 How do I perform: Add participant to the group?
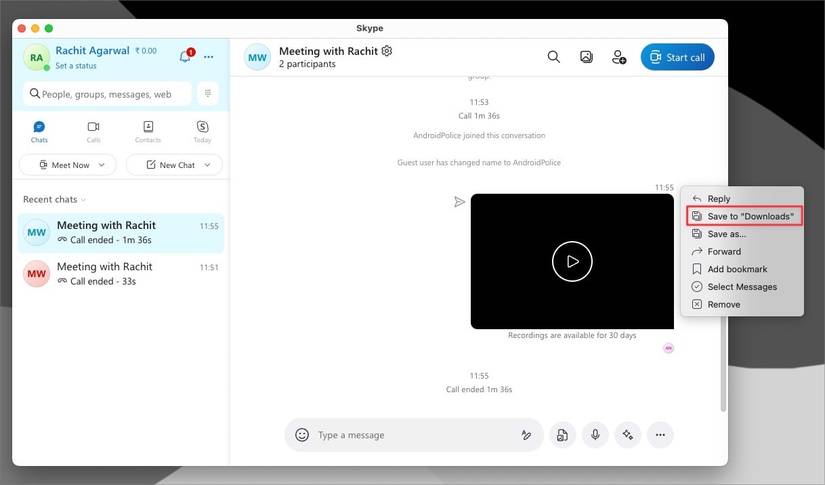[x=619, y=57]
